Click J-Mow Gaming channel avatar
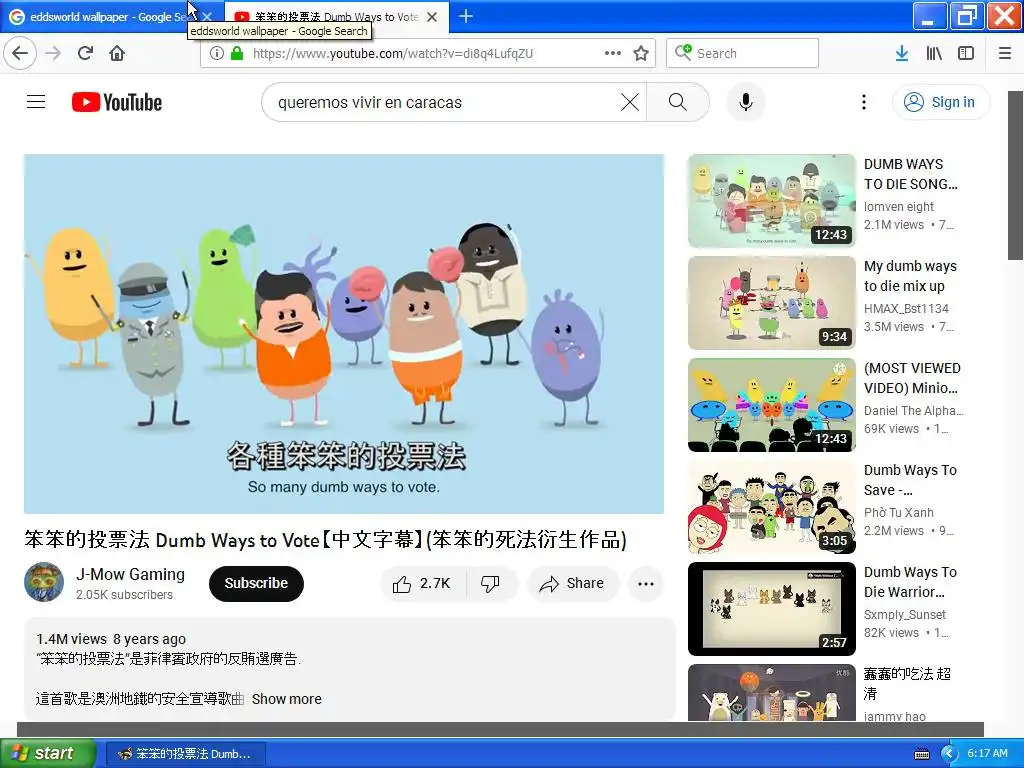Viewport: 1024px width, 768px height. tap(44, 582)
